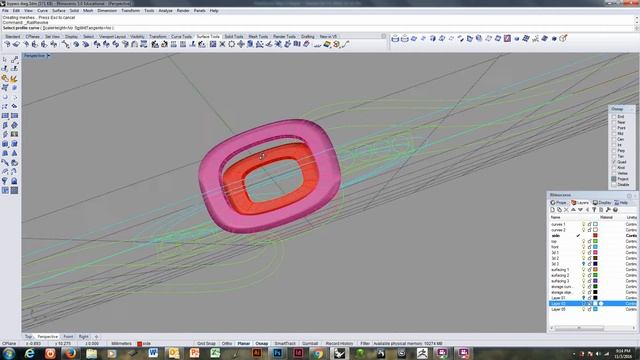Uncheck the Quad object snap

point(614,162)
